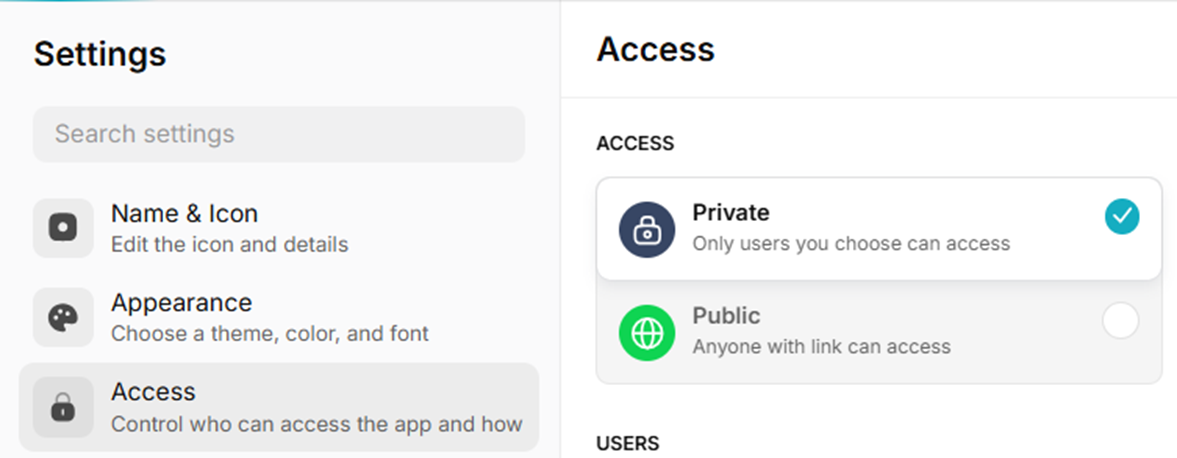Click the green Public globe icon

point(647,333)
